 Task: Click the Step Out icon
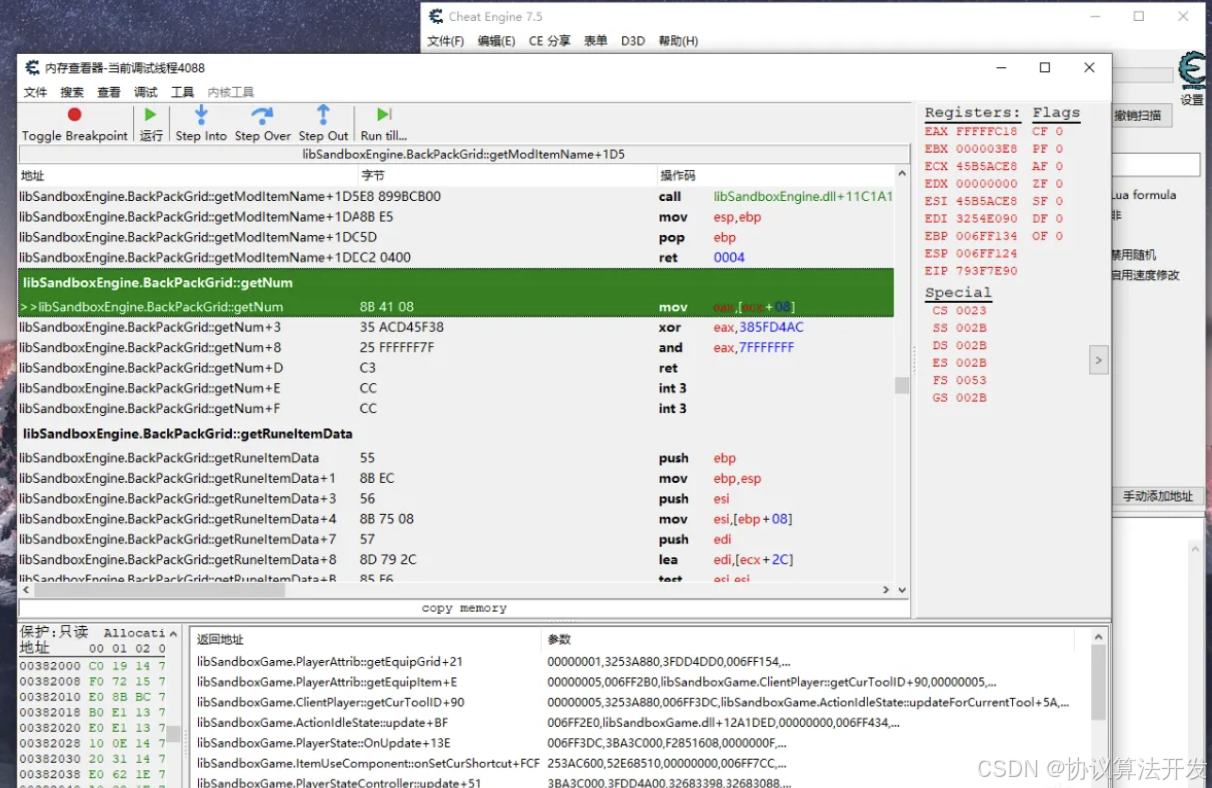pos(323,114)
